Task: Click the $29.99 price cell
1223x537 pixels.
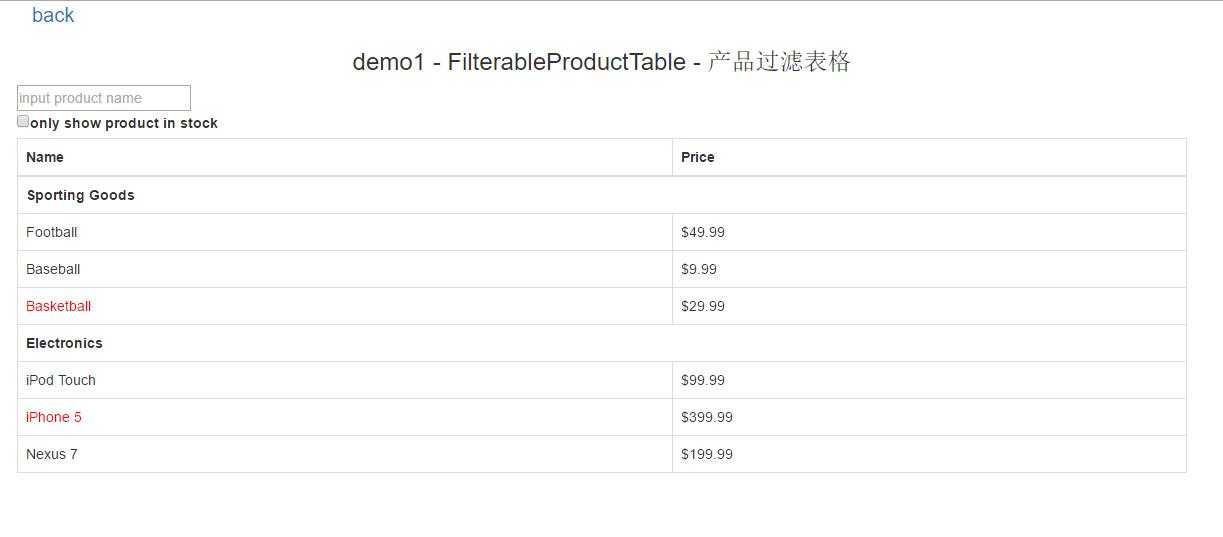Action: 703,306
